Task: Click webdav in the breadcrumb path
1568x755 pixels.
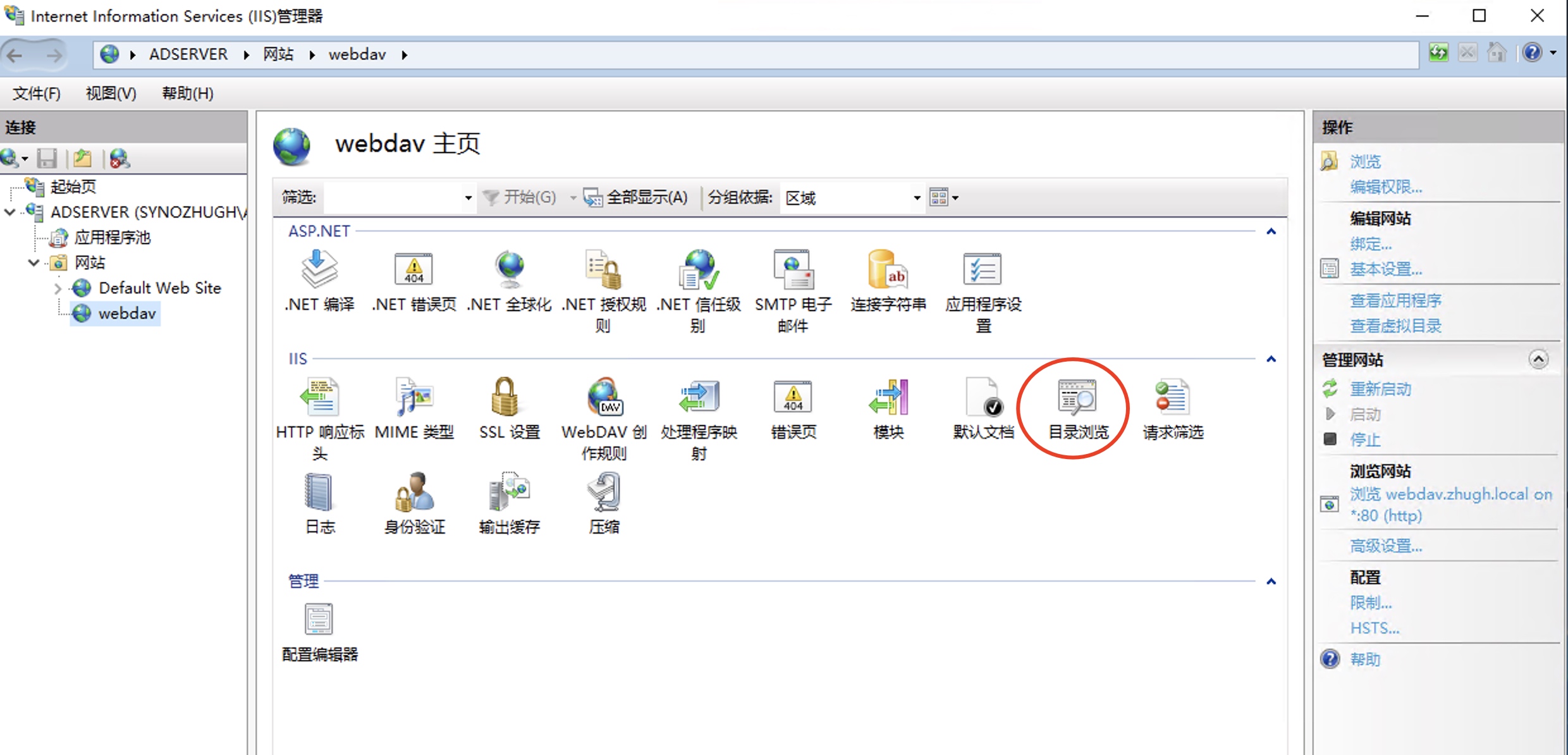Action: [357, 54]
